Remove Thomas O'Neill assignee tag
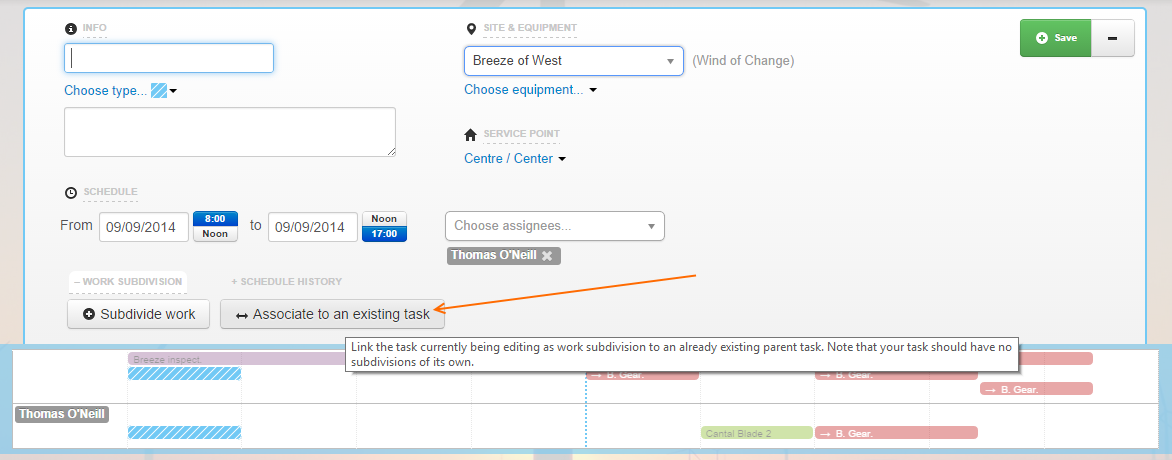This screenshot has height=460, width=1172. pos(547,255)
